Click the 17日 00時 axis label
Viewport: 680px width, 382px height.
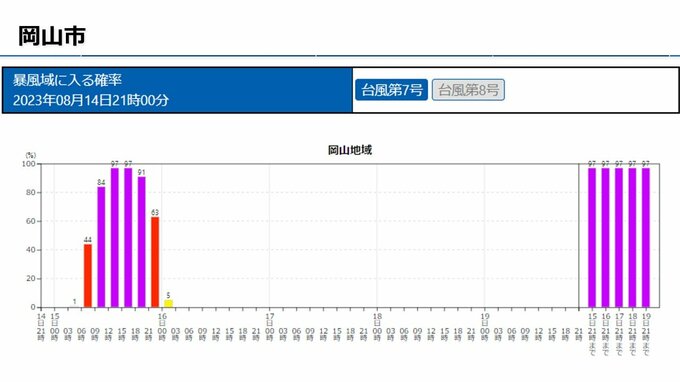tap(269, 327)
